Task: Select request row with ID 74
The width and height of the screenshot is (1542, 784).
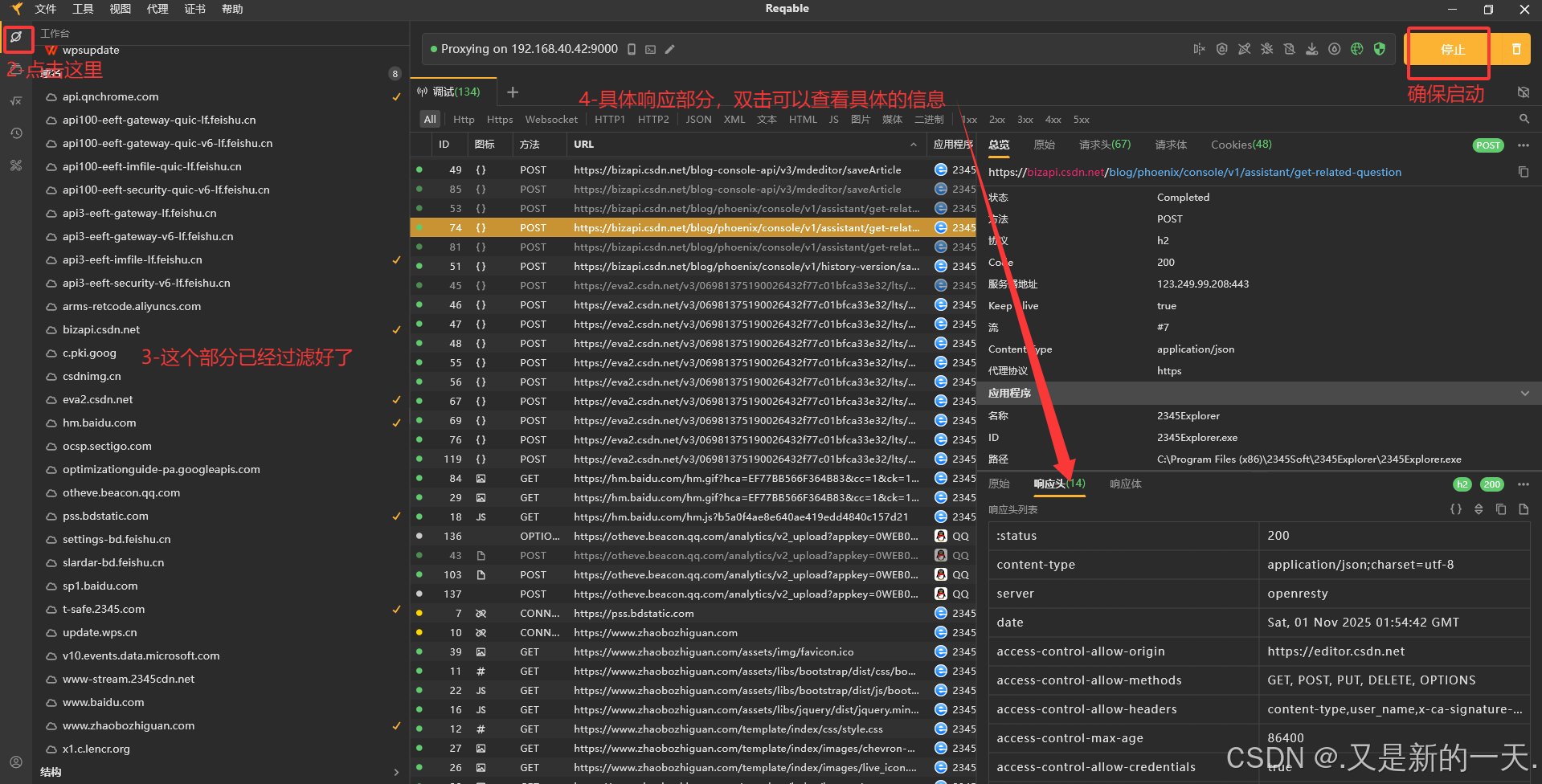Action: (693, 227)
